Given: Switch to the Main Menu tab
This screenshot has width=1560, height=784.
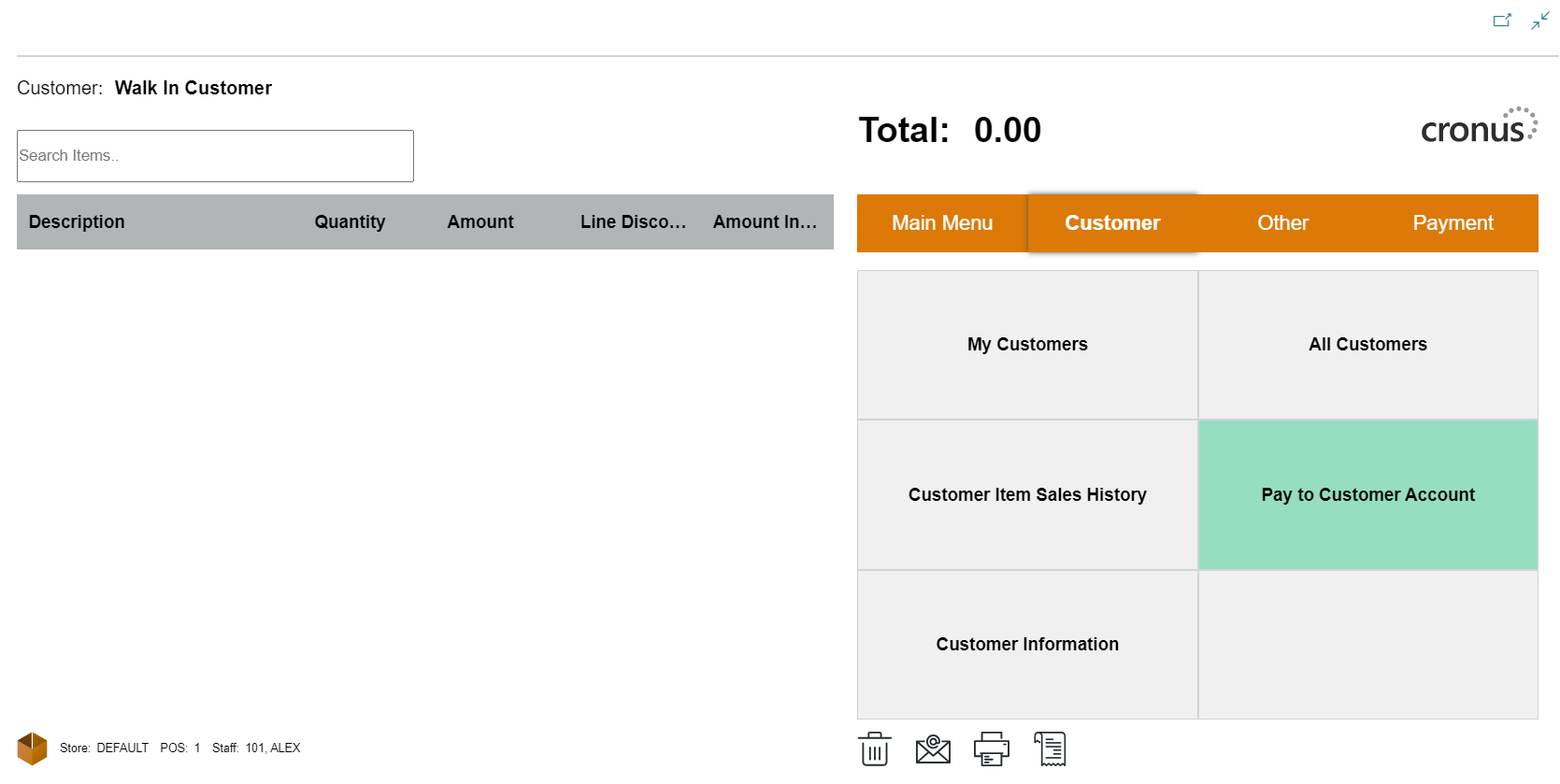Looking at the screenshot, I should (941, 223).
